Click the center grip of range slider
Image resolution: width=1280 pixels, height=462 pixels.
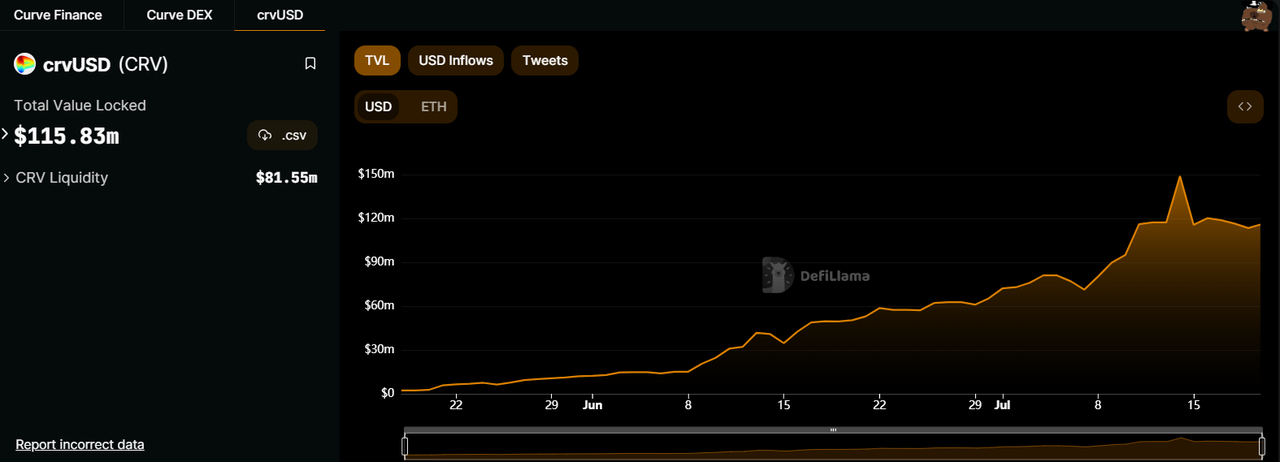pos(833,431)
